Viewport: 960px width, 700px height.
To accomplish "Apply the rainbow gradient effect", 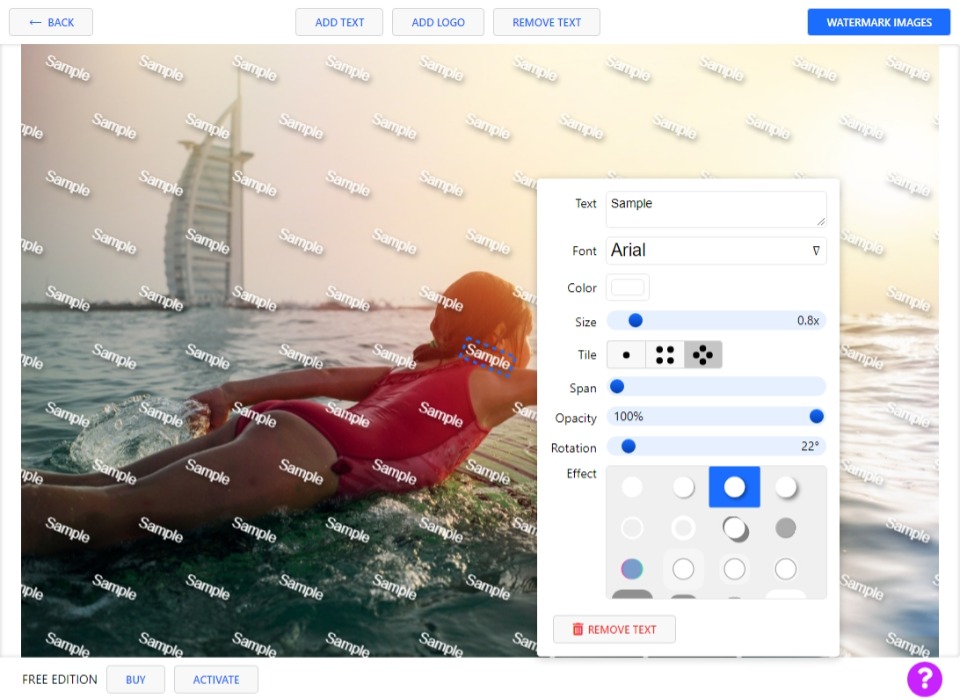I will tap(632, 569).
